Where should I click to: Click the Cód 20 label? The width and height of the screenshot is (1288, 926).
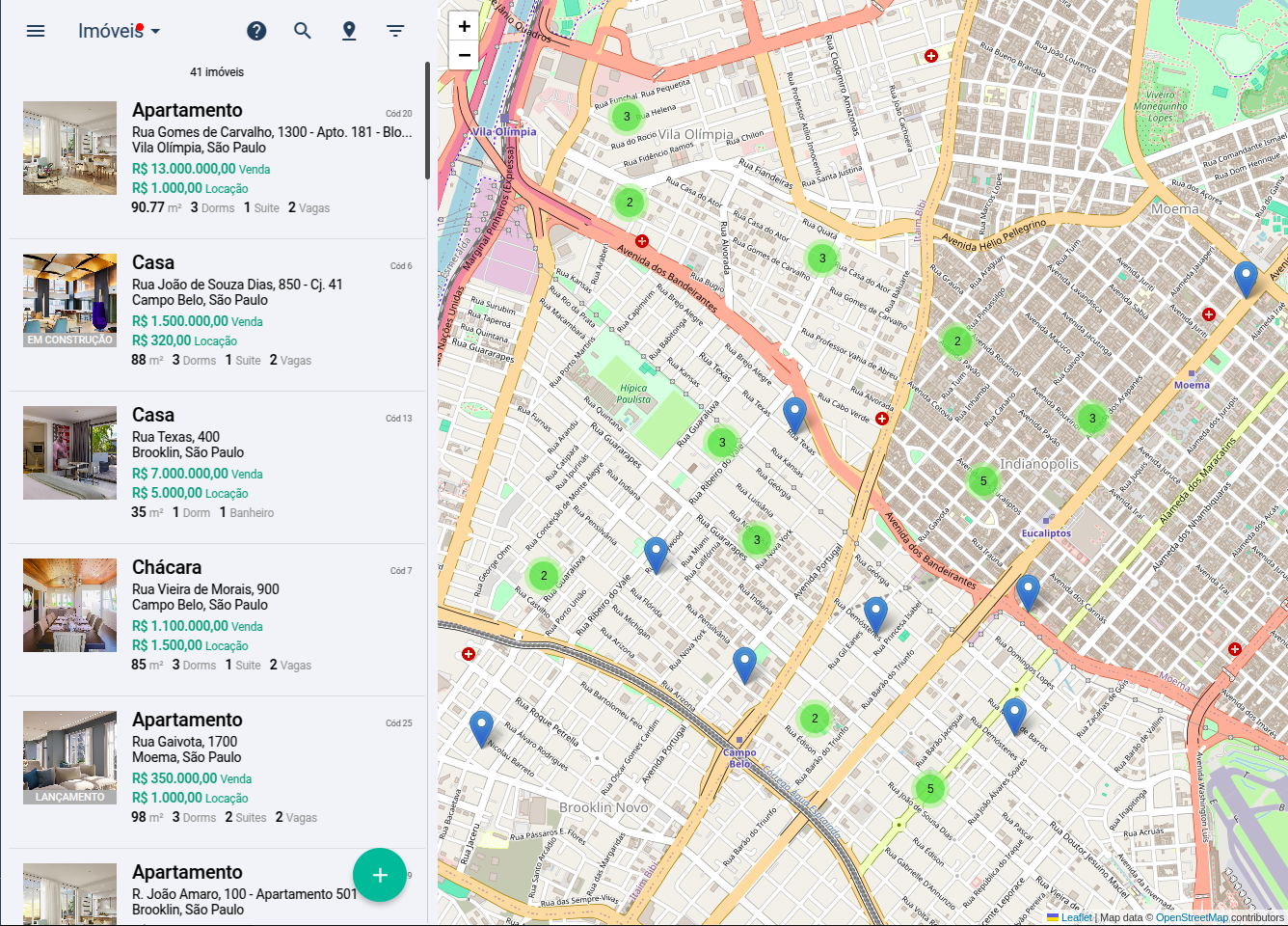tap(399, 114)
